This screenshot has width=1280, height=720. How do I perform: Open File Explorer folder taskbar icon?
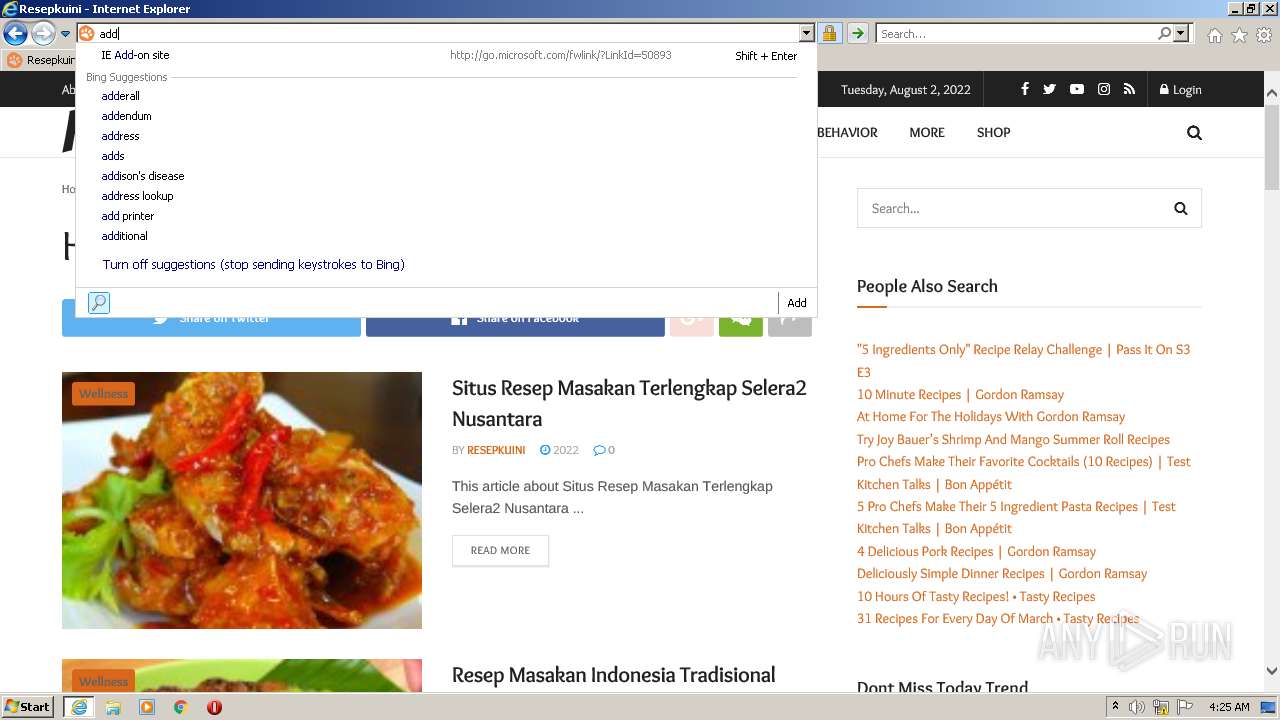(x=113, y=707)
